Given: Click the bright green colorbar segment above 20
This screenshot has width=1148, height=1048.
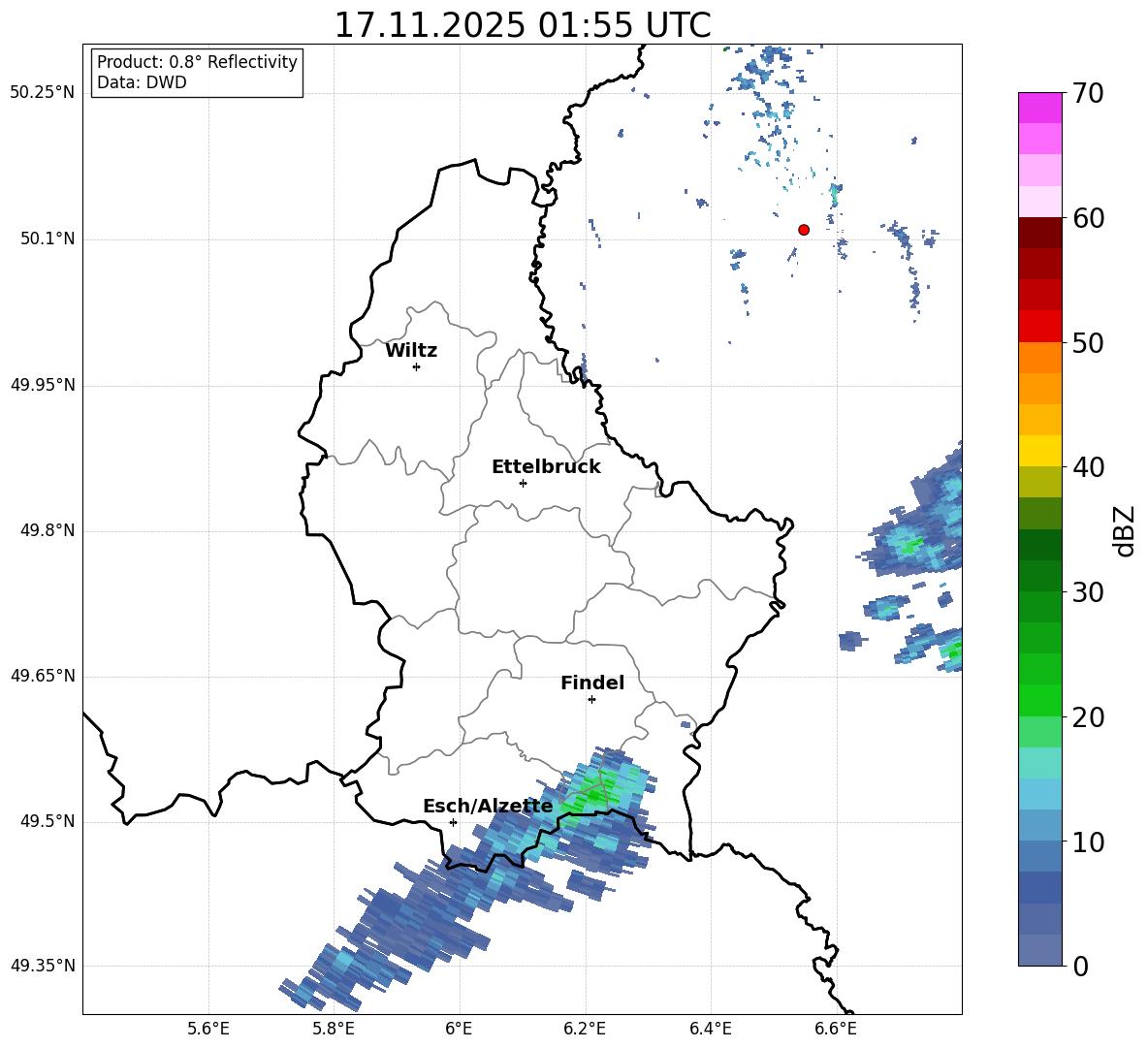Looking at the screenshot, I should [1040, 700].
